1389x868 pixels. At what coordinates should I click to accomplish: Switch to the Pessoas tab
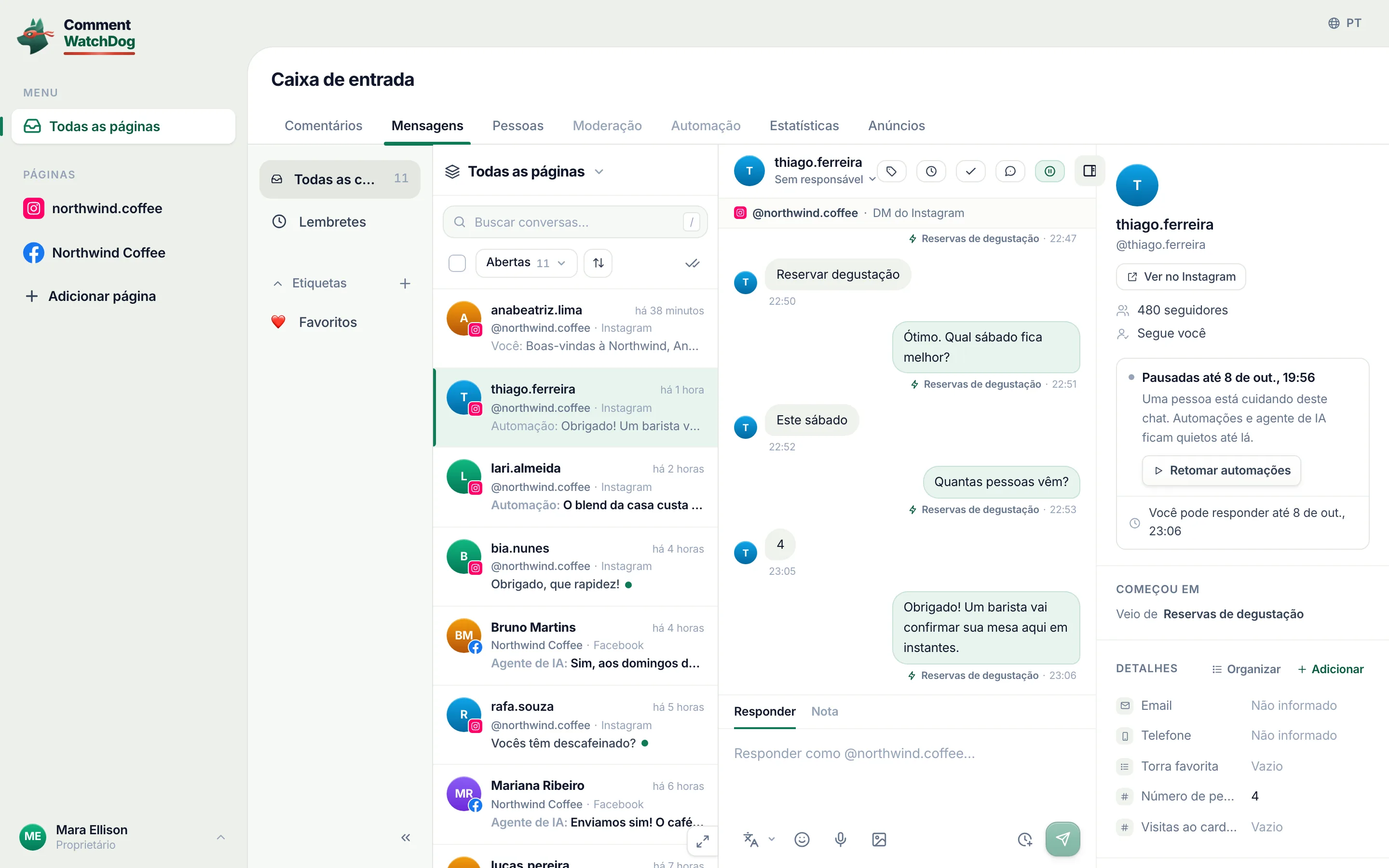tap(517, 126)
